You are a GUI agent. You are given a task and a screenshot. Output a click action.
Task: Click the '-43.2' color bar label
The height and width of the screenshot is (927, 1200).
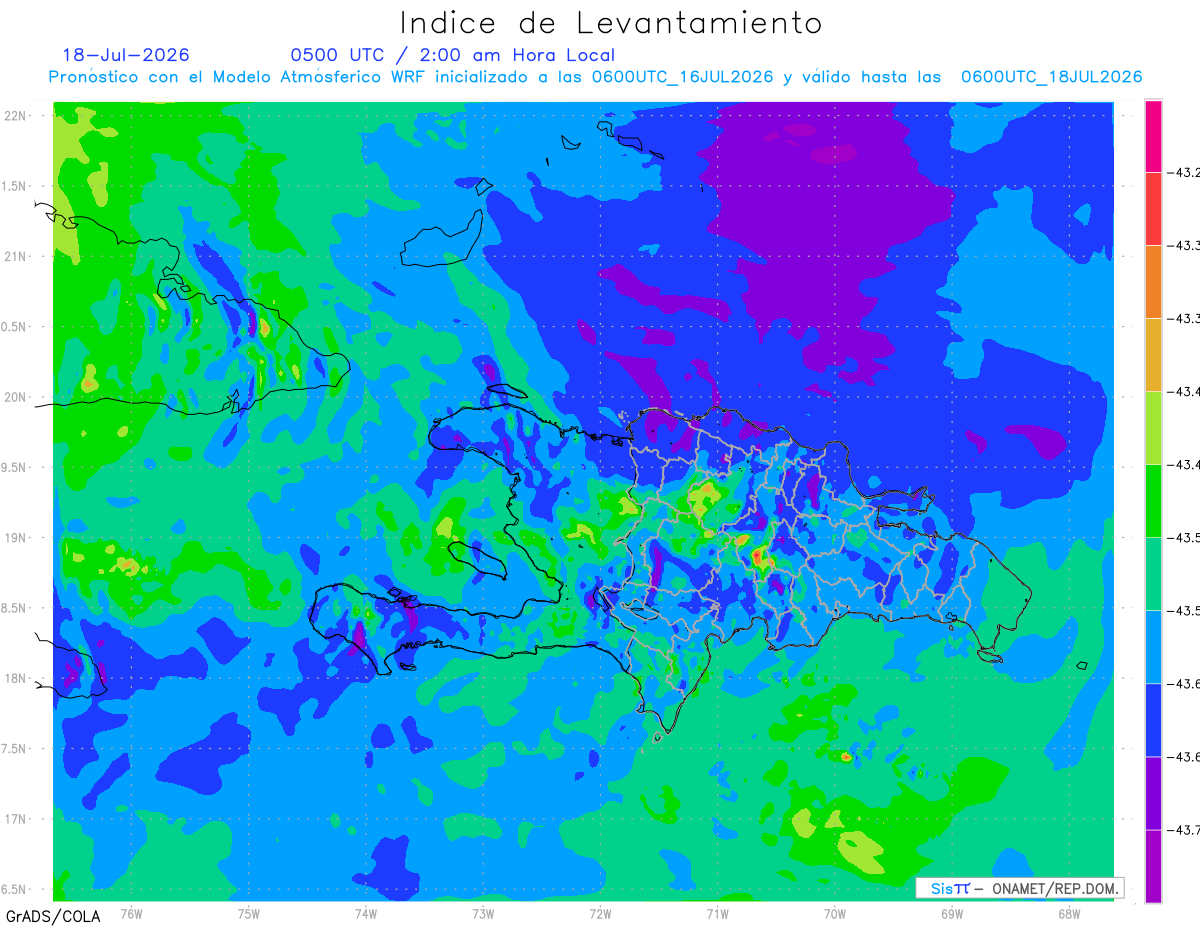pos(1183,173)
